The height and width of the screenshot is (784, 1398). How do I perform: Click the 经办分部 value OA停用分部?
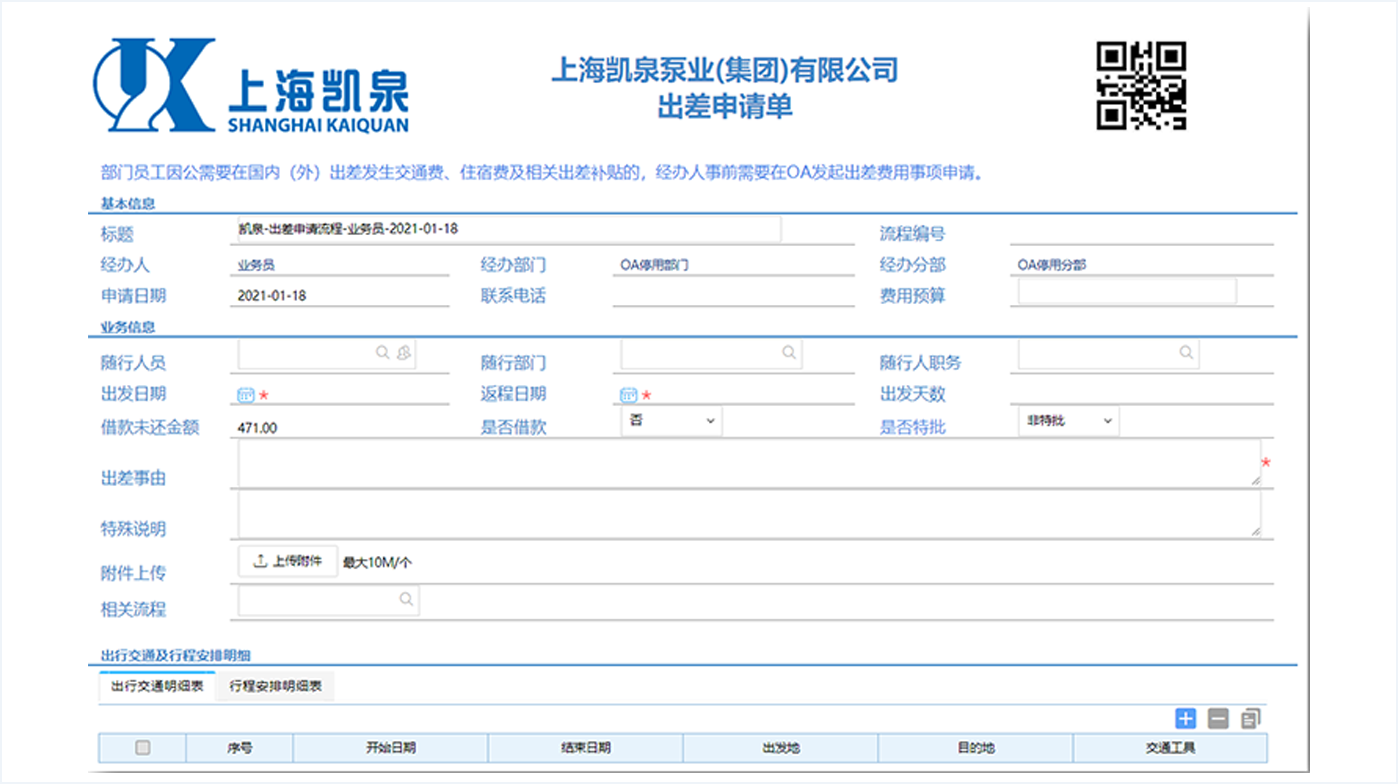point(1052,266)
